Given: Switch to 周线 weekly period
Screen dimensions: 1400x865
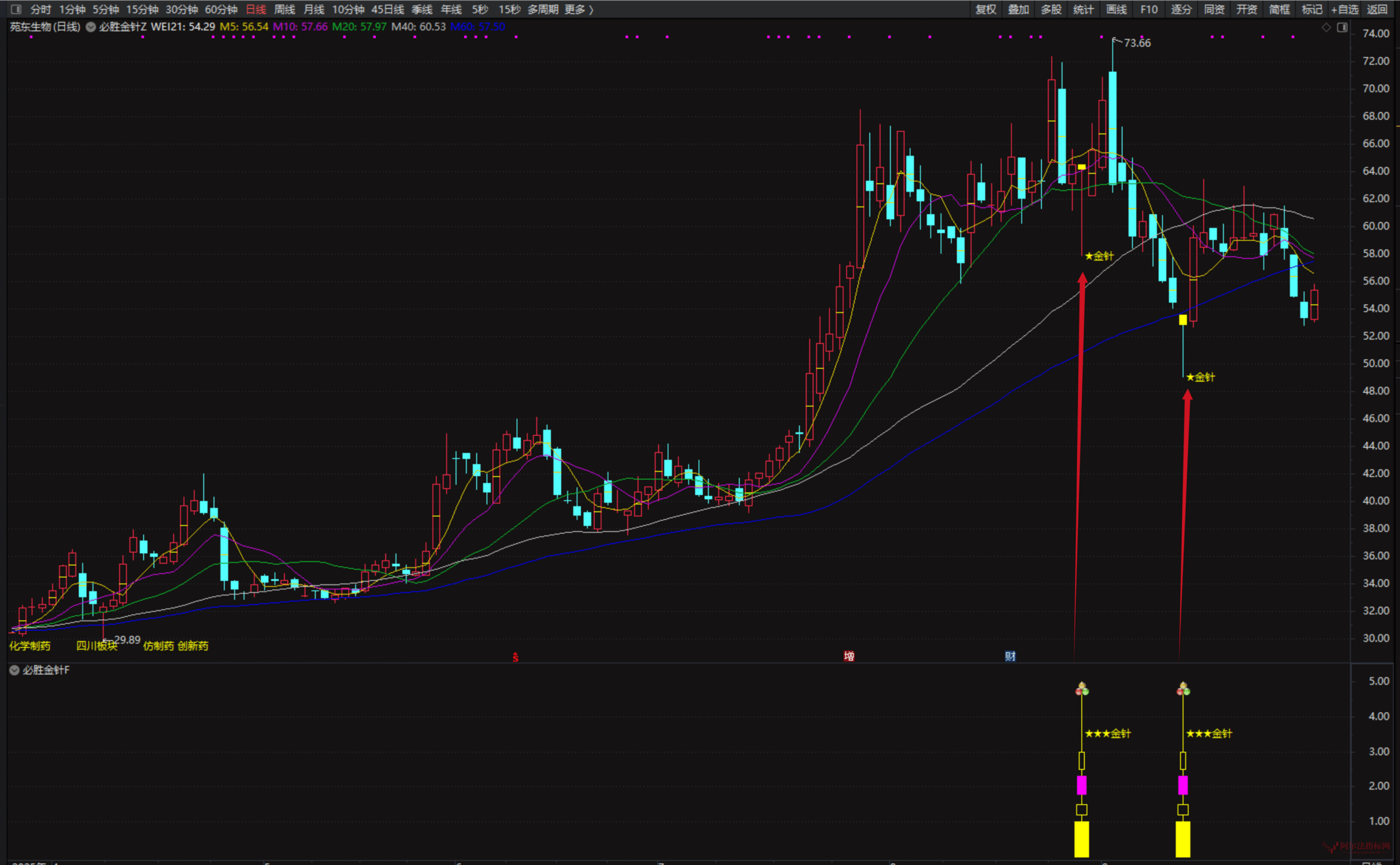Looking at the screenshot, I should 284,9.
